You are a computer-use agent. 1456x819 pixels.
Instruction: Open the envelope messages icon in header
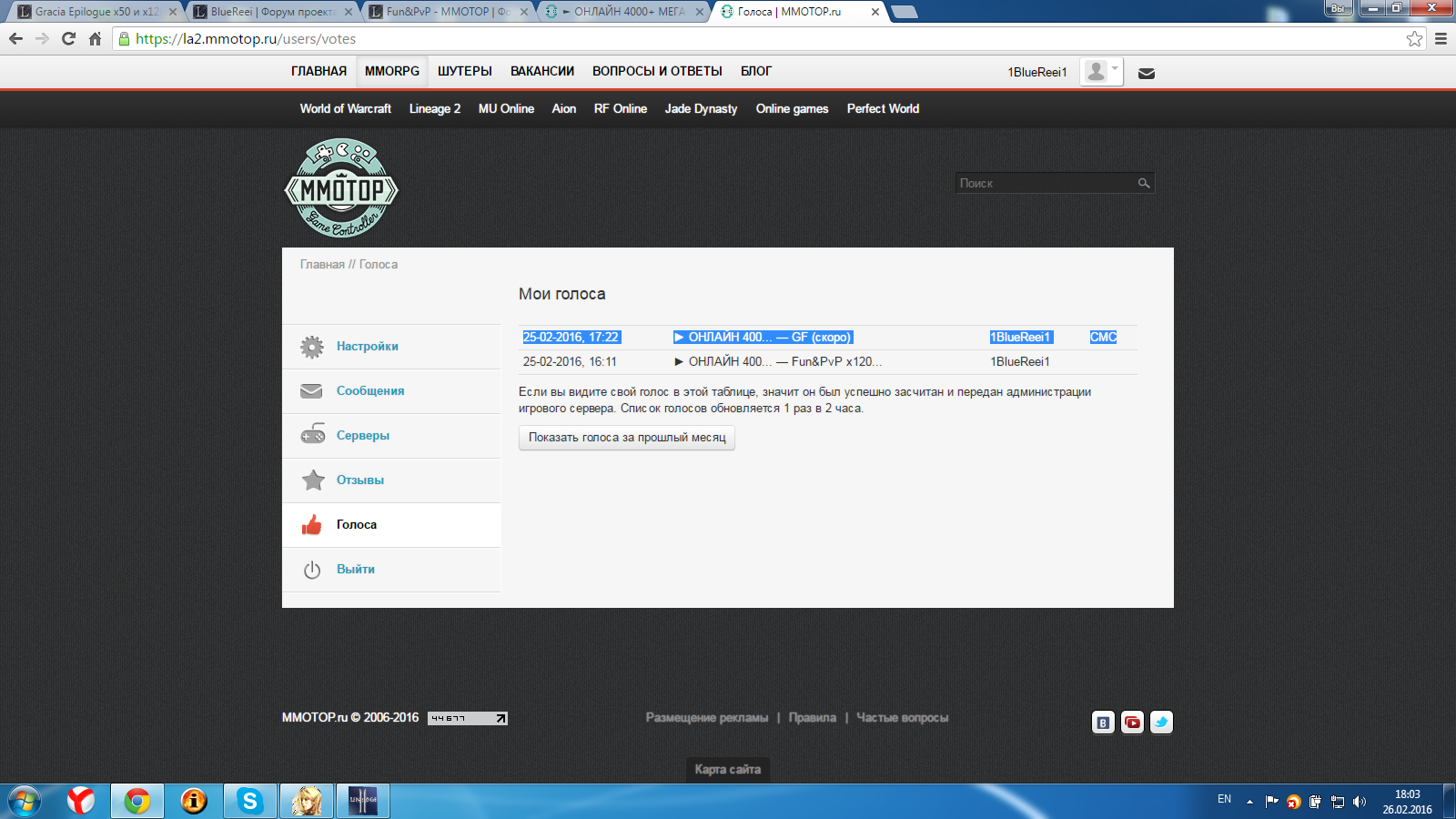click(1147, 74)
